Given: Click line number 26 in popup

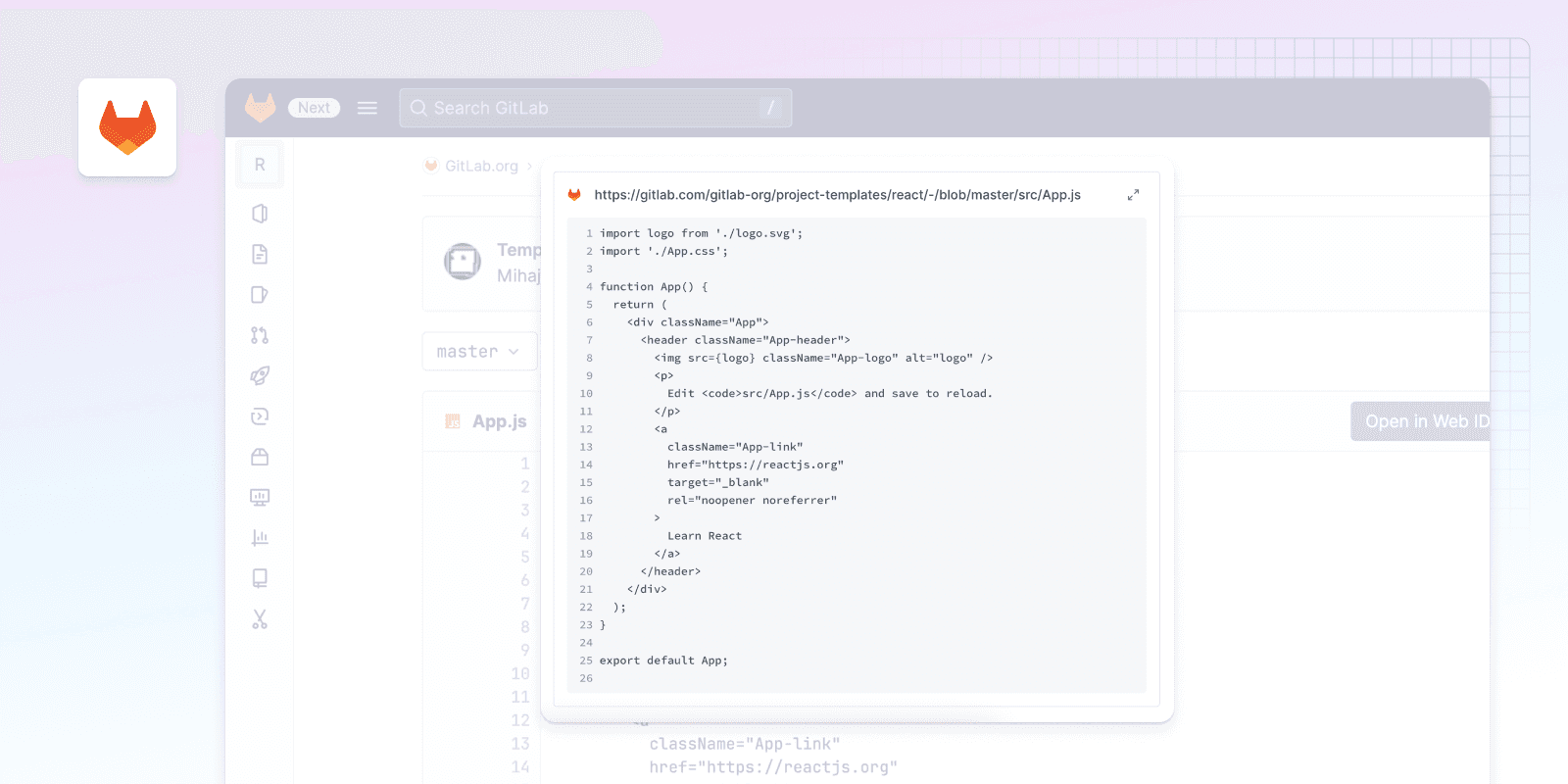Looking at the screenshot, I should (586, 678).
